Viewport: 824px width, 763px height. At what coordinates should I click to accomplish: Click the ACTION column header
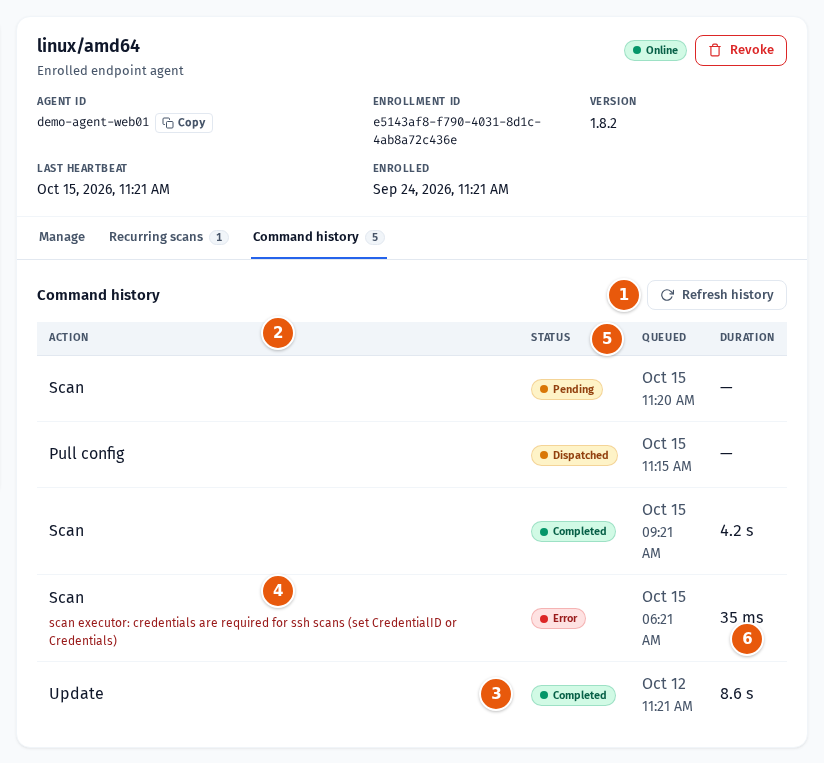[x=69, y=337]
